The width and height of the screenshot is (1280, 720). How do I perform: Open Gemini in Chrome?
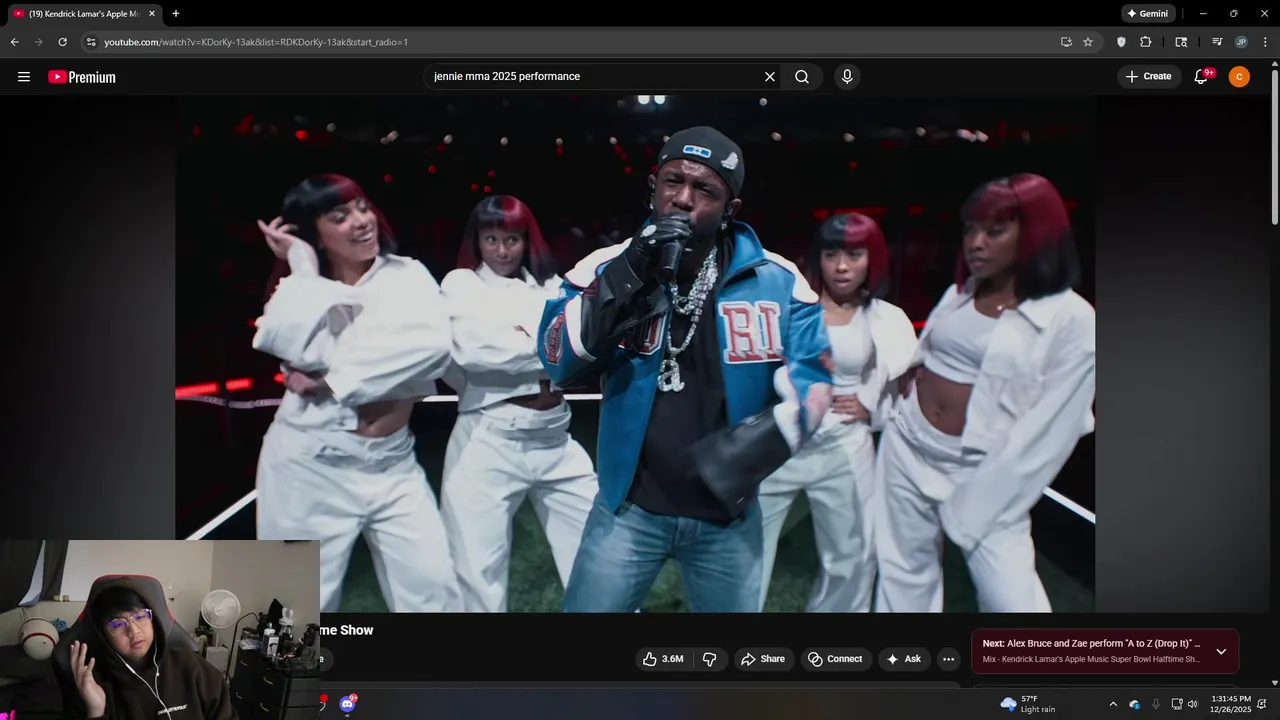tap(1148, 14)
